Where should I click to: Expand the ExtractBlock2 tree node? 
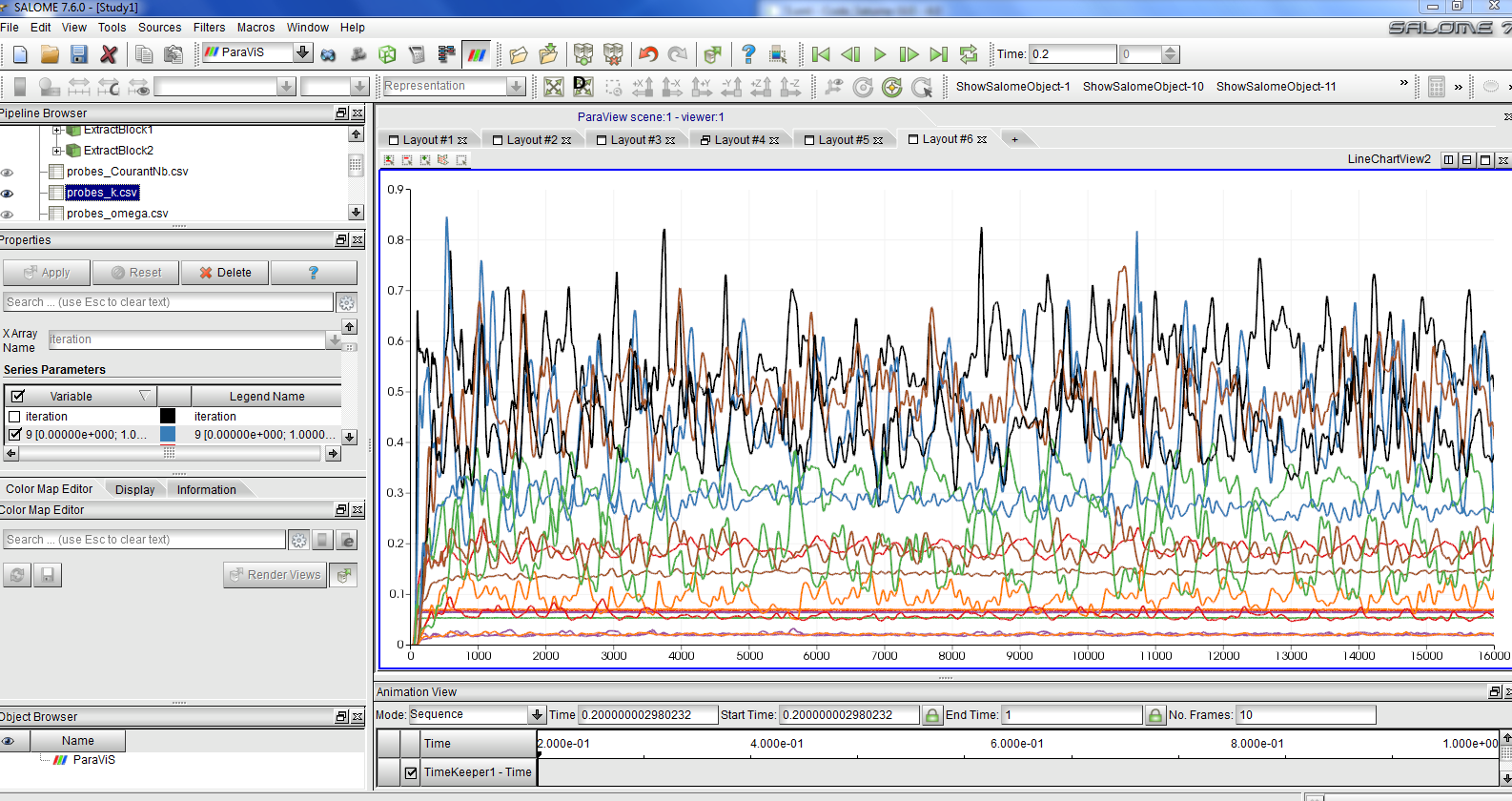pyautogui.click(x=56, y=151)
